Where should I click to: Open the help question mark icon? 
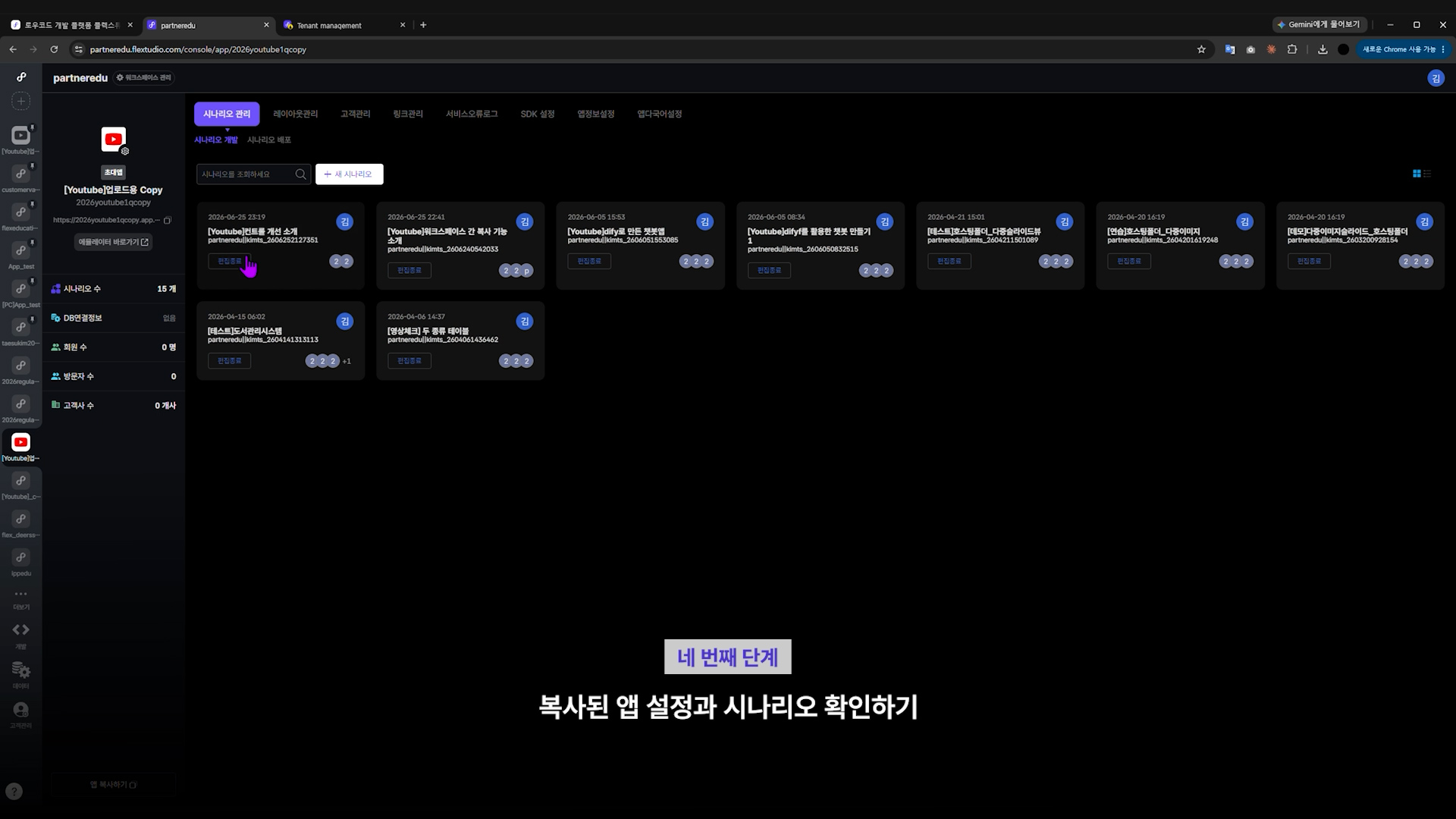[14, 791]
